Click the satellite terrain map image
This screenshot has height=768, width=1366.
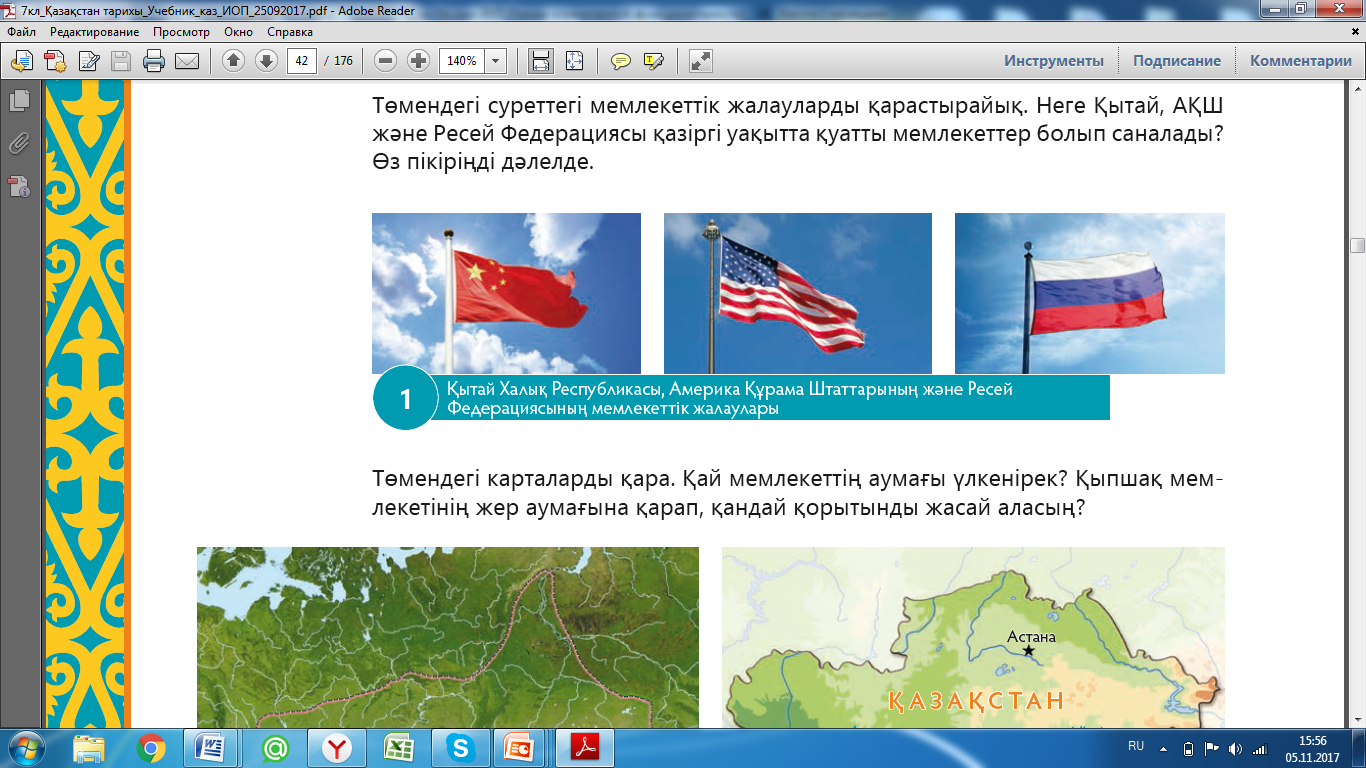coord(448,638)
